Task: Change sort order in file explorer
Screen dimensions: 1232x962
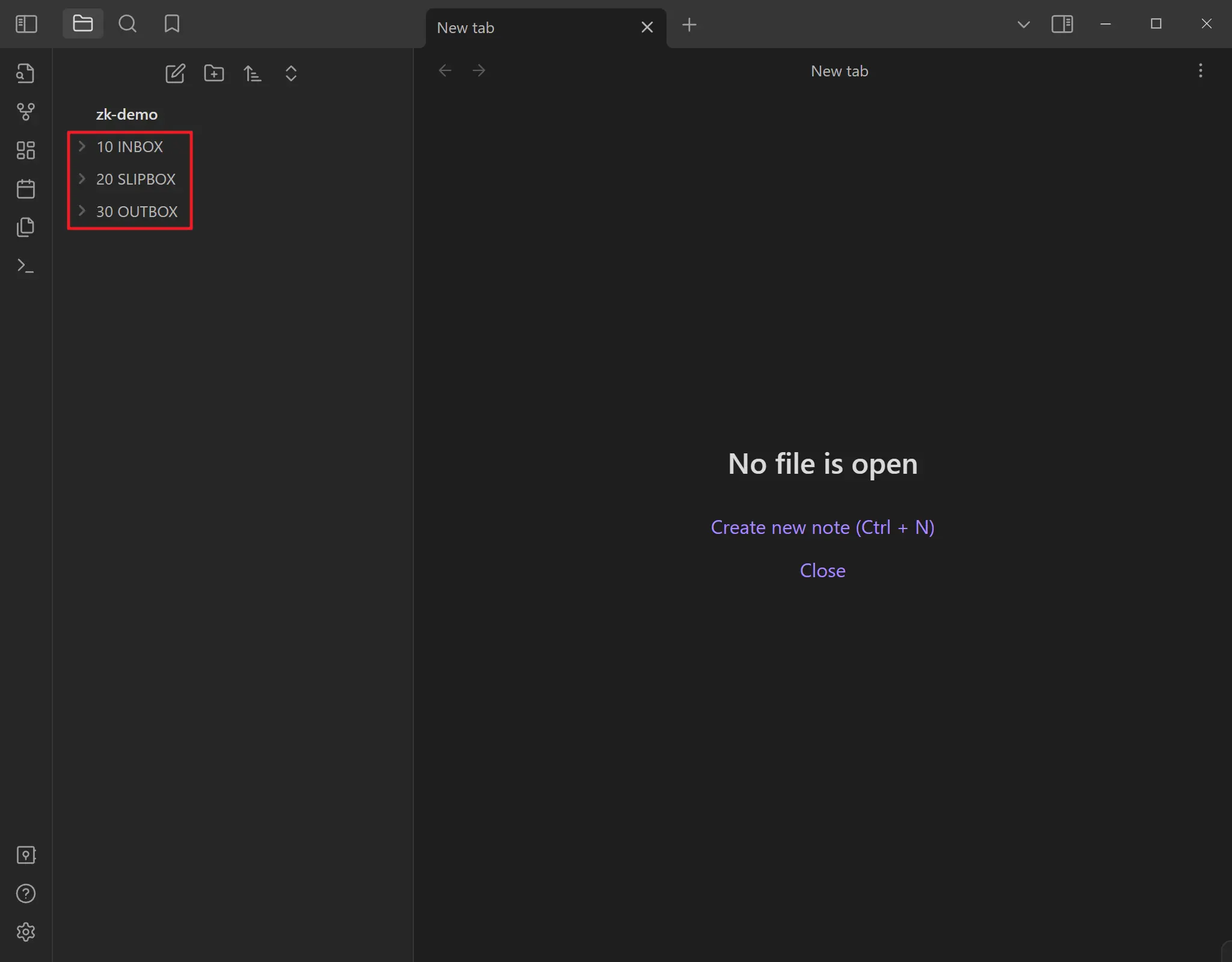Action: point(252,73)
